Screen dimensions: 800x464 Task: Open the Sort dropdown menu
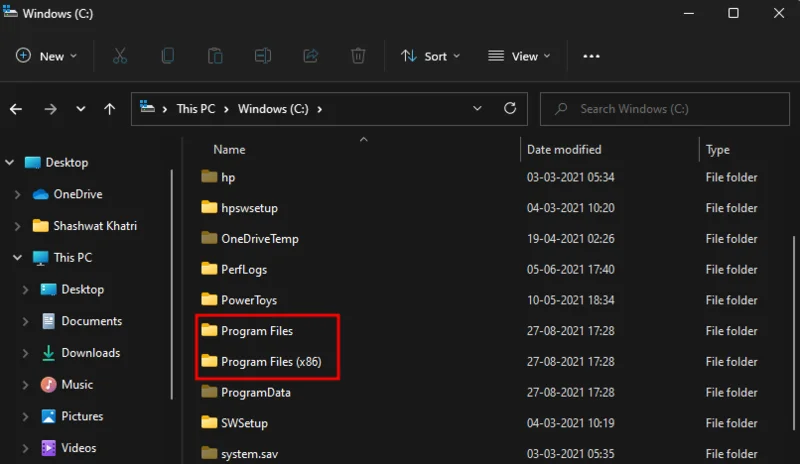pyautogui.click(x=430, y=56)
